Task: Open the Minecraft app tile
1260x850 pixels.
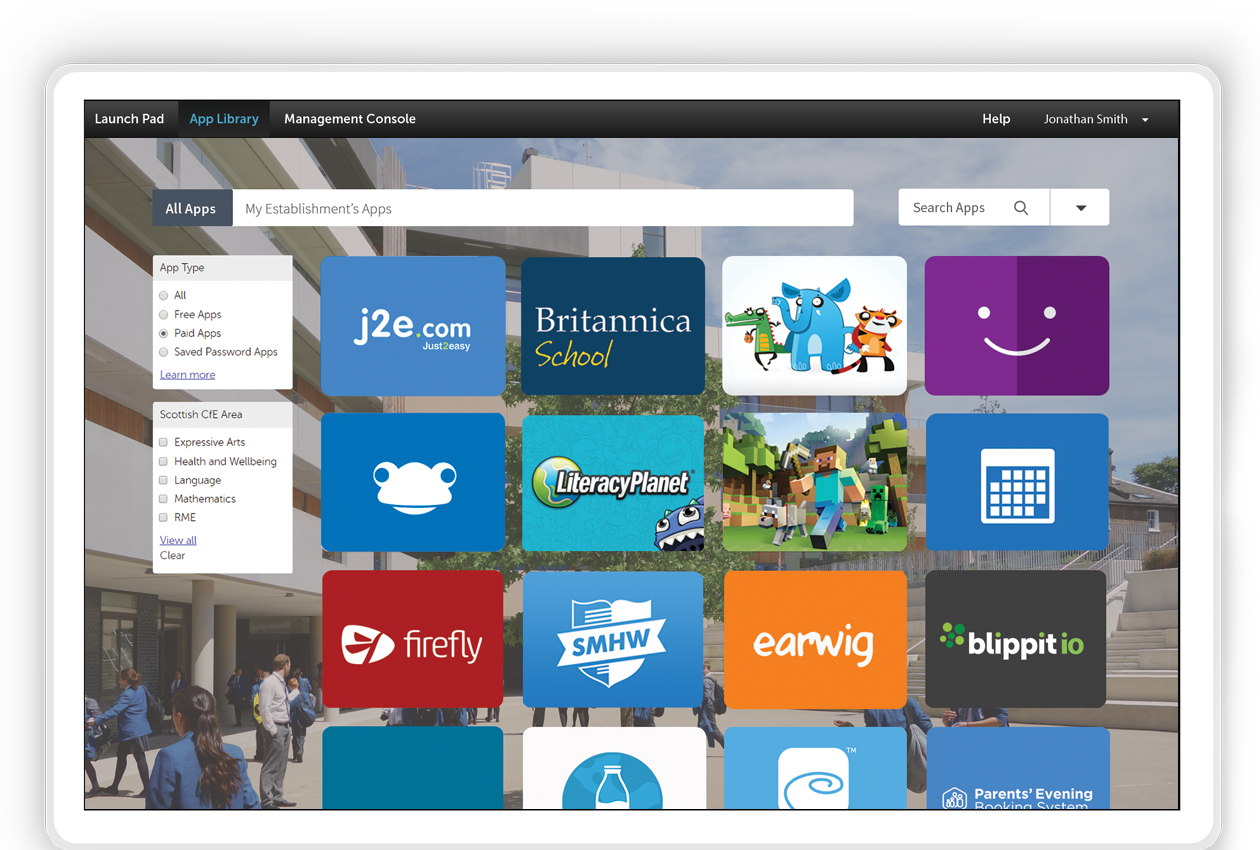Action: click(814, 482)
